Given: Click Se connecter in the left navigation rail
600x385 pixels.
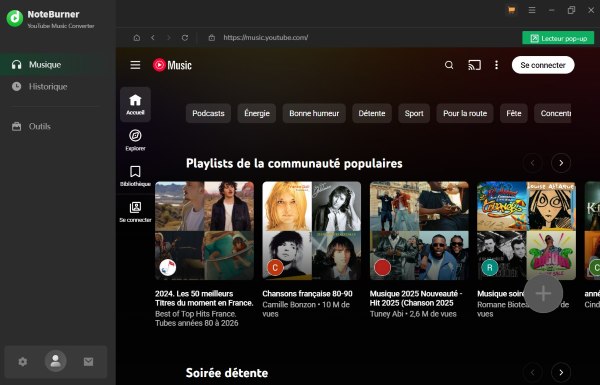Looking at the screenshot, I should [x=135, y=212].
